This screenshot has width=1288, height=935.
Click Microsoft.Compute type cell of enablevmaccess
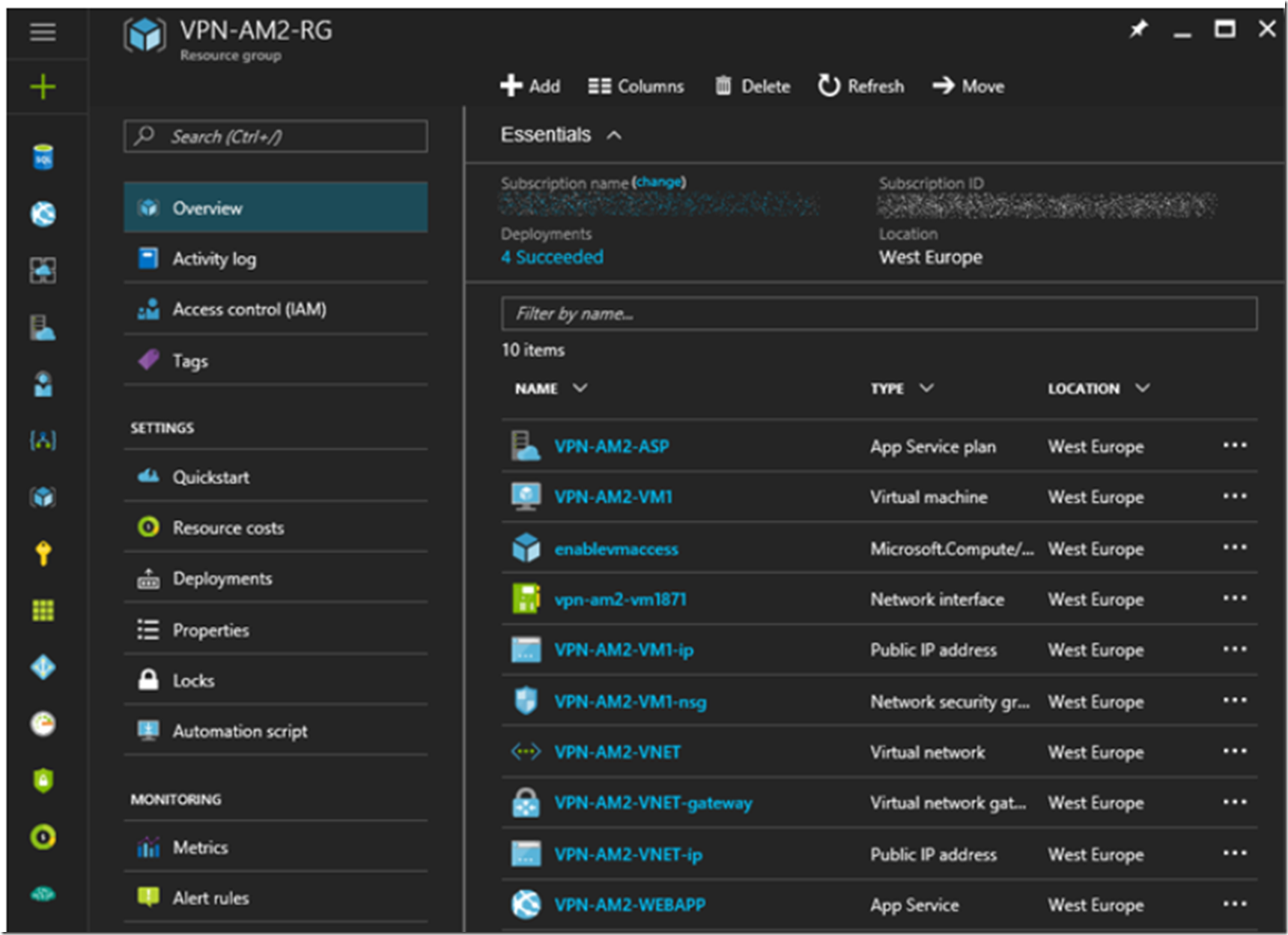tap(952, 549)
